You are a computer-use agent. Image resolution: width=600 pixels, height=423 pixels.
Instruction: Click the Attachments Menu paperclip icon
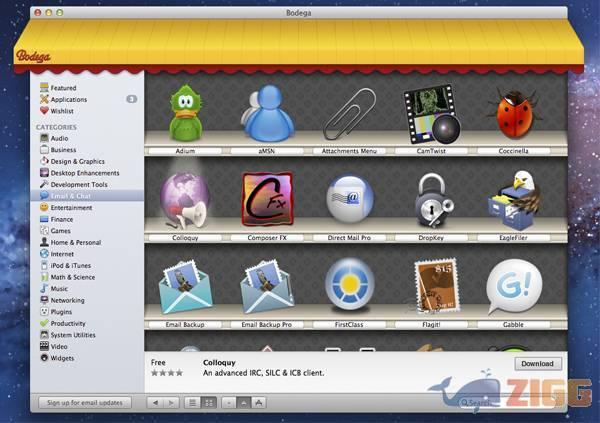(x=349, y=113)
